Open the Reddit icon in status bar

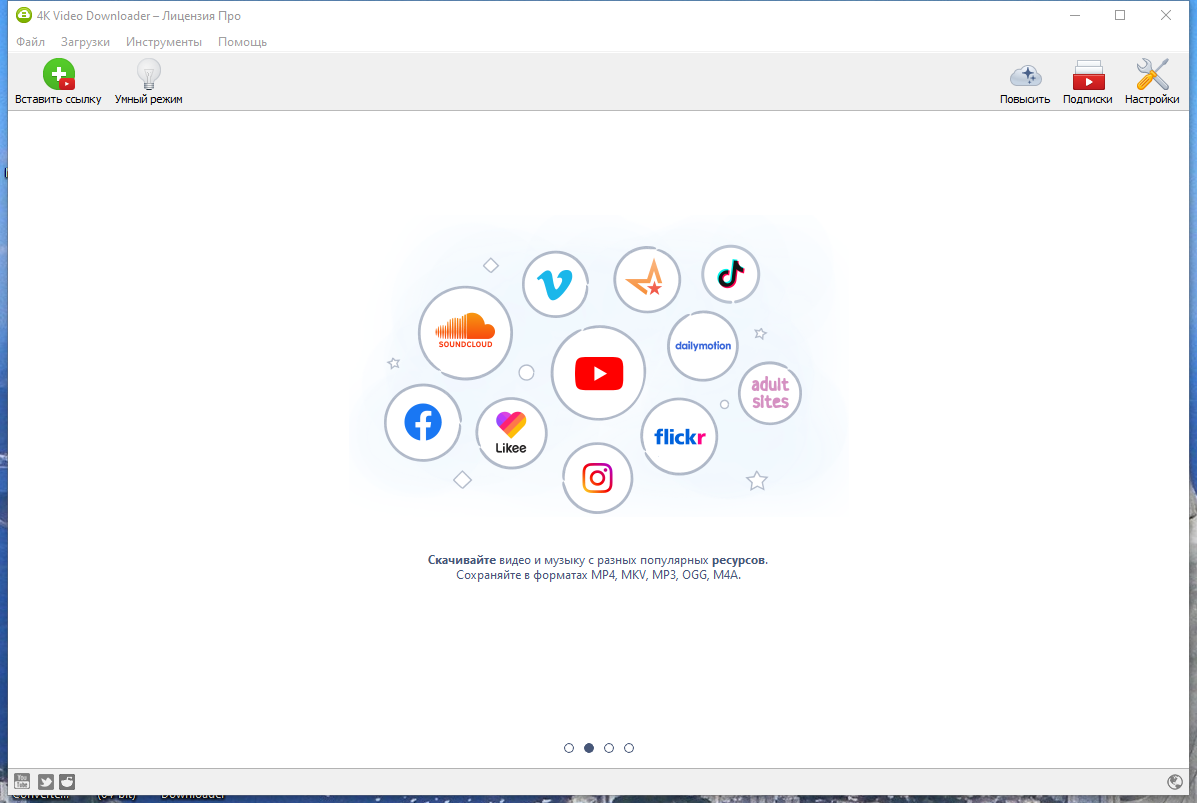[67, 781]
